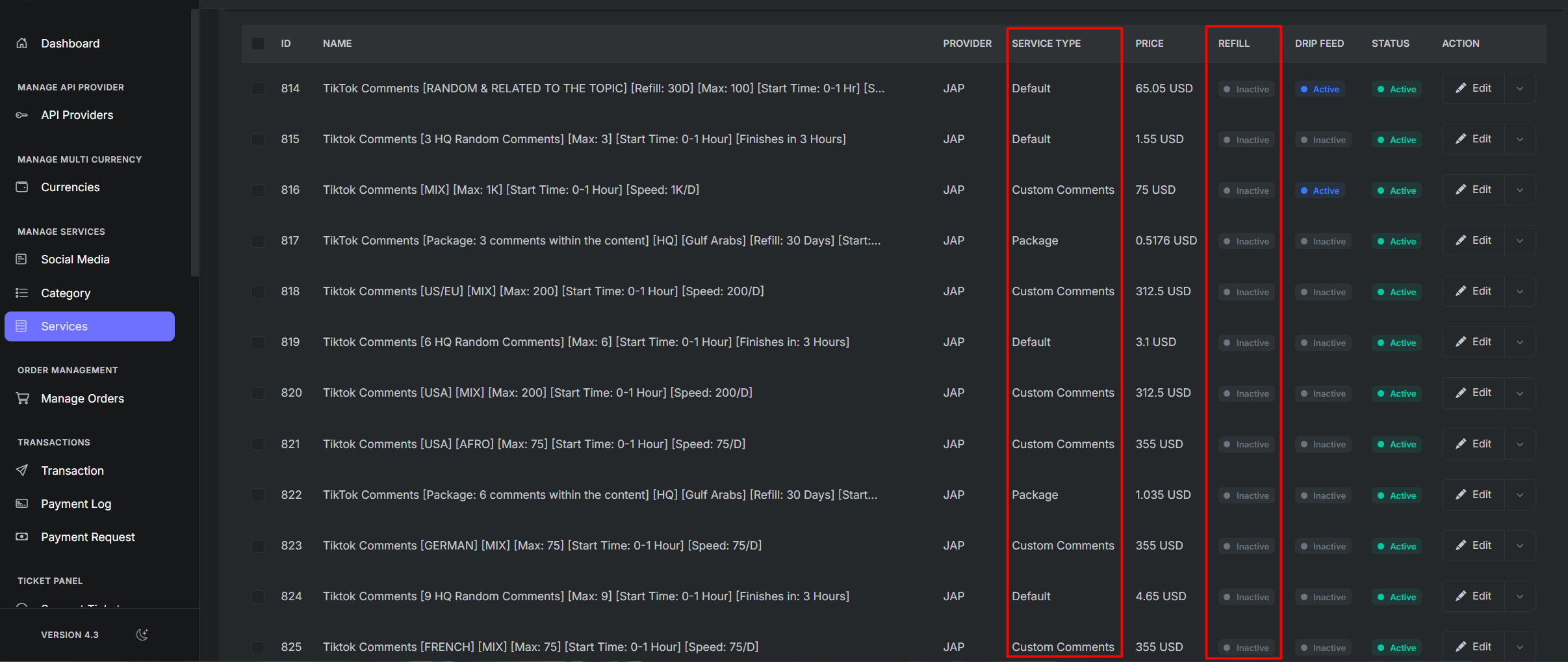
Task: Expand action dropdown for service 815
Action: point(1520,139)
